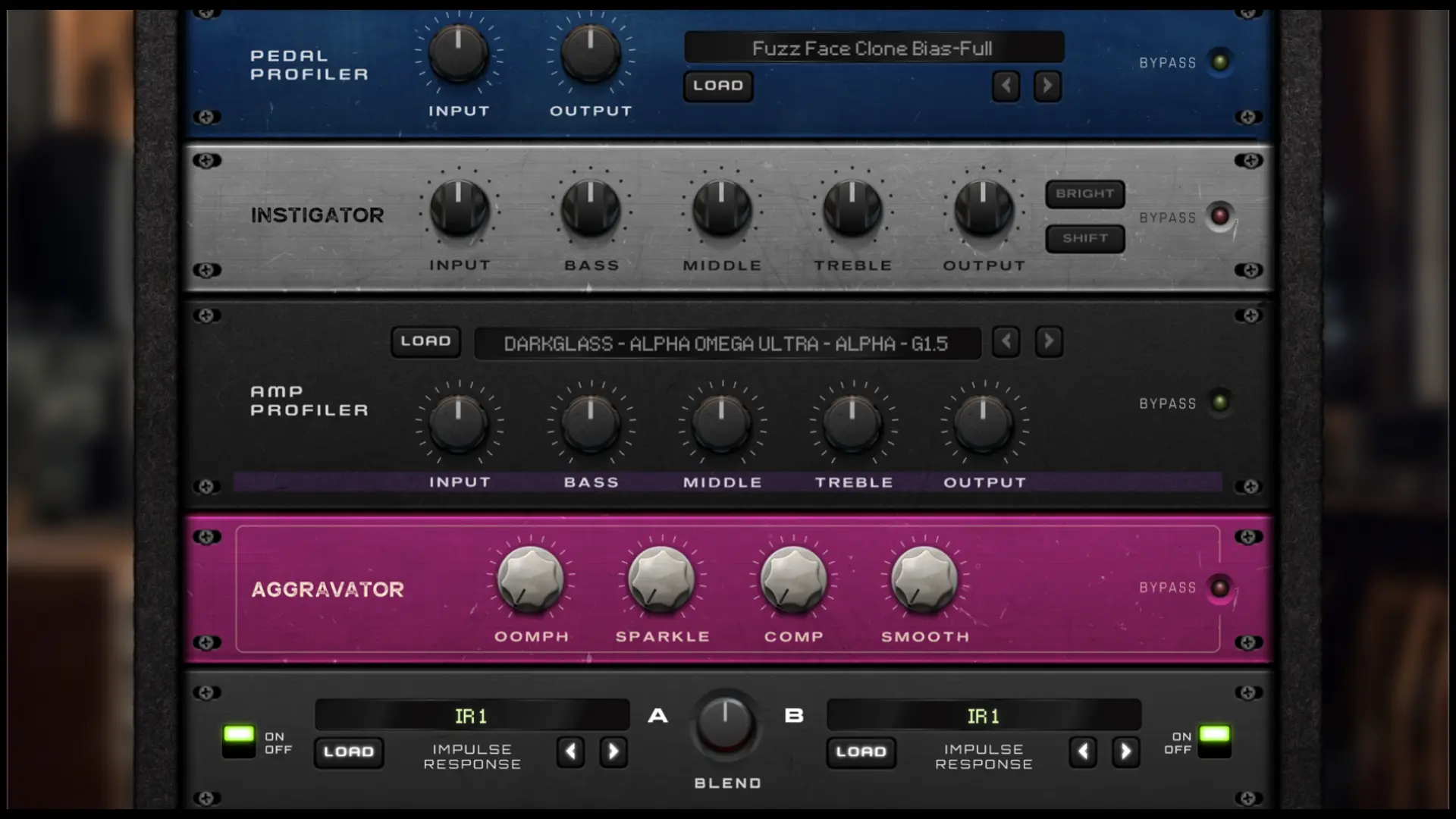This screenshot has height=819, width=1456.
Task: Click IR 1 display on side A
Action: coord(472,716)
